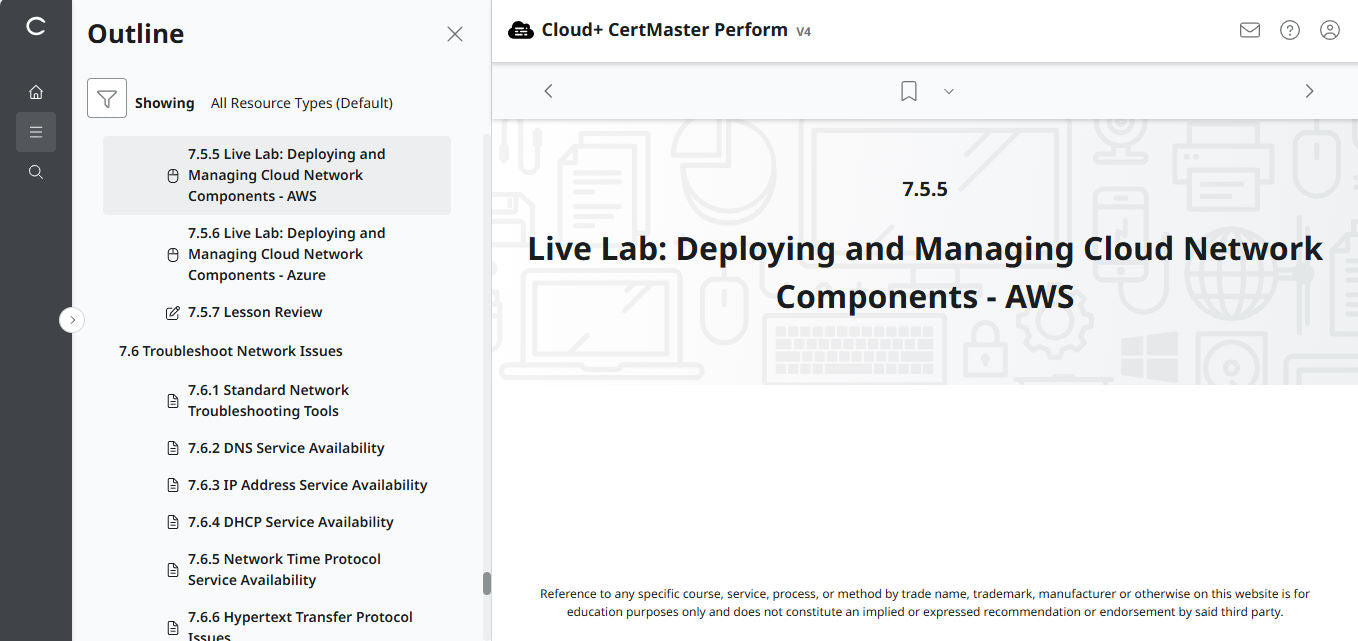
Task: Open the help question mark icon
Action: (x=1289, y=30)
